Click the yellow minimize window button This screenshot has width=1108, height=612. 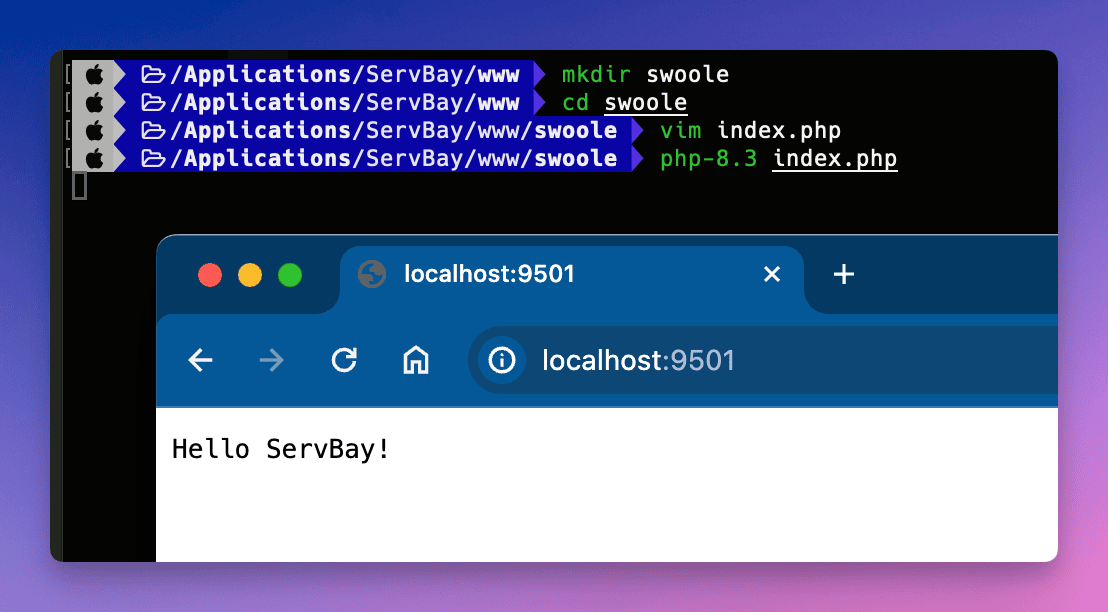click(250, 275)
